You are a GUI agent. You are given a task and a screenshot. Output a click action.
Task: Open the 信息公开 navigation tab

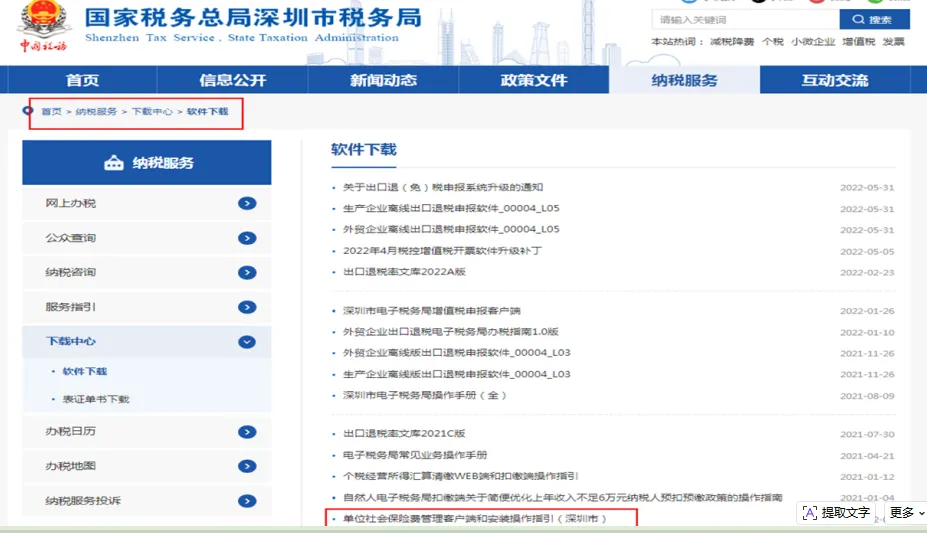232,80
